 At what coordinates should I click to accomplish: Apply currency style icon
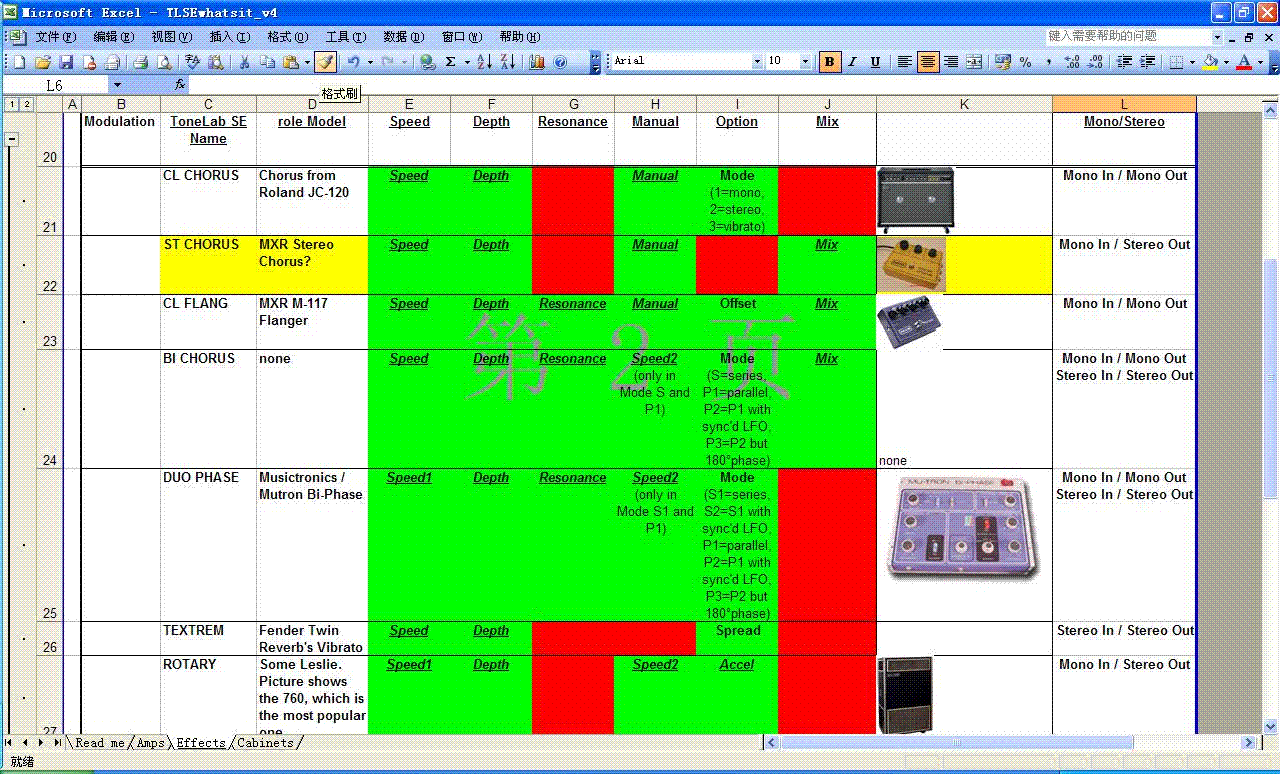[1002, 62]
